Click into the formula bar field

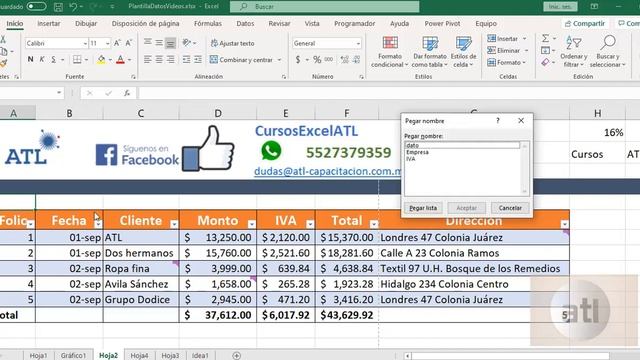point(388,93)
